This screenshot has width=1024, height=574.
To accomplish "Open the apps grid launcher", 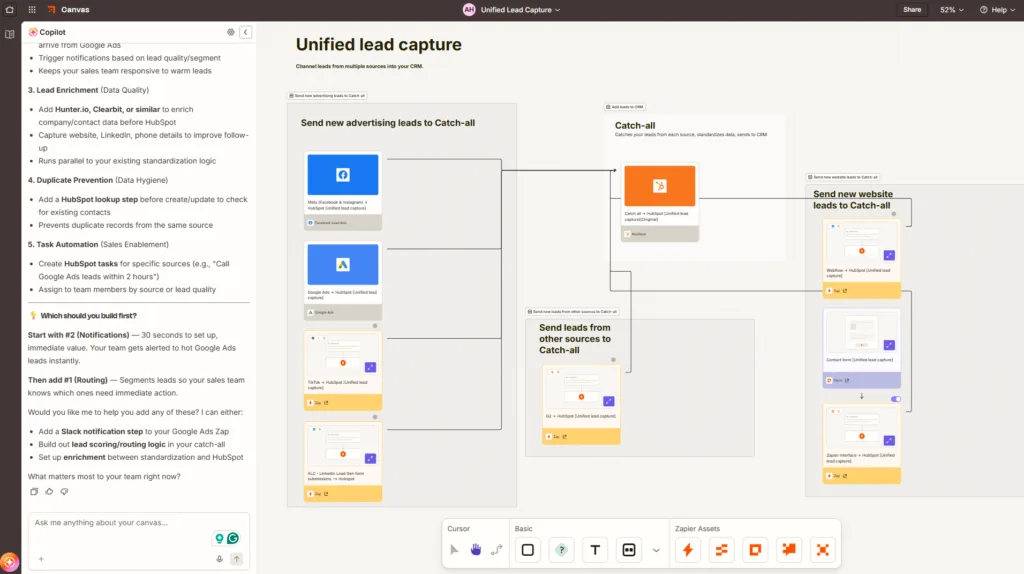I will 32,10.
